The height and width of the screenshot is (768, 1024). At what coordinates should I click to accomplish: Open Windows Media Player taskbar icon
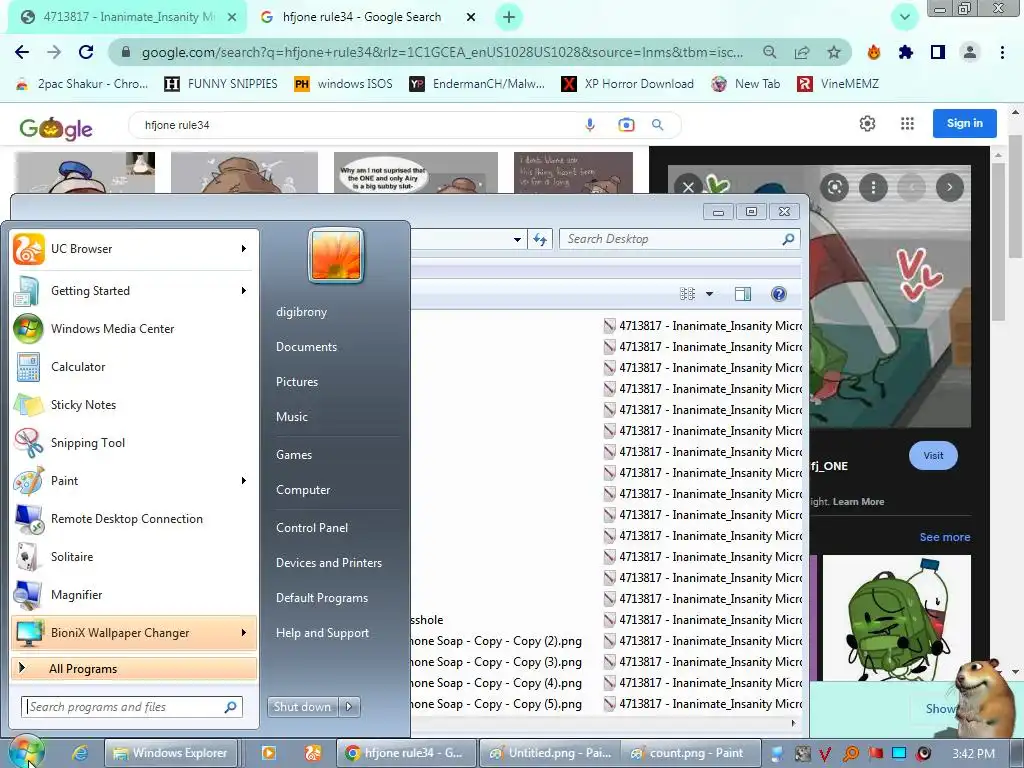pos(268,753)
